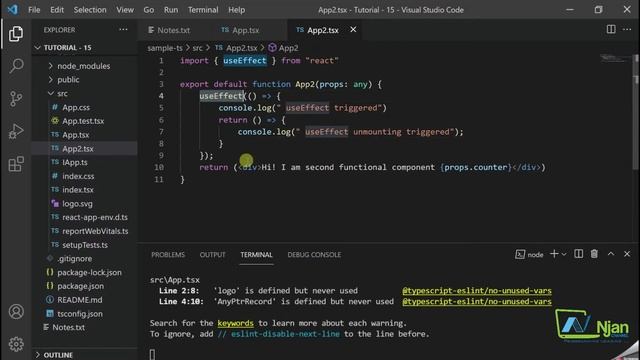Click sample-ts breadcrumb segment

tap(165, 48)
